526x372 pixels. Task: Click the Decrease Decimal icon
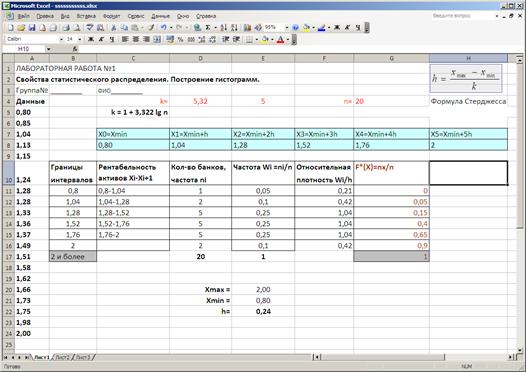click(x=213, y=40)
